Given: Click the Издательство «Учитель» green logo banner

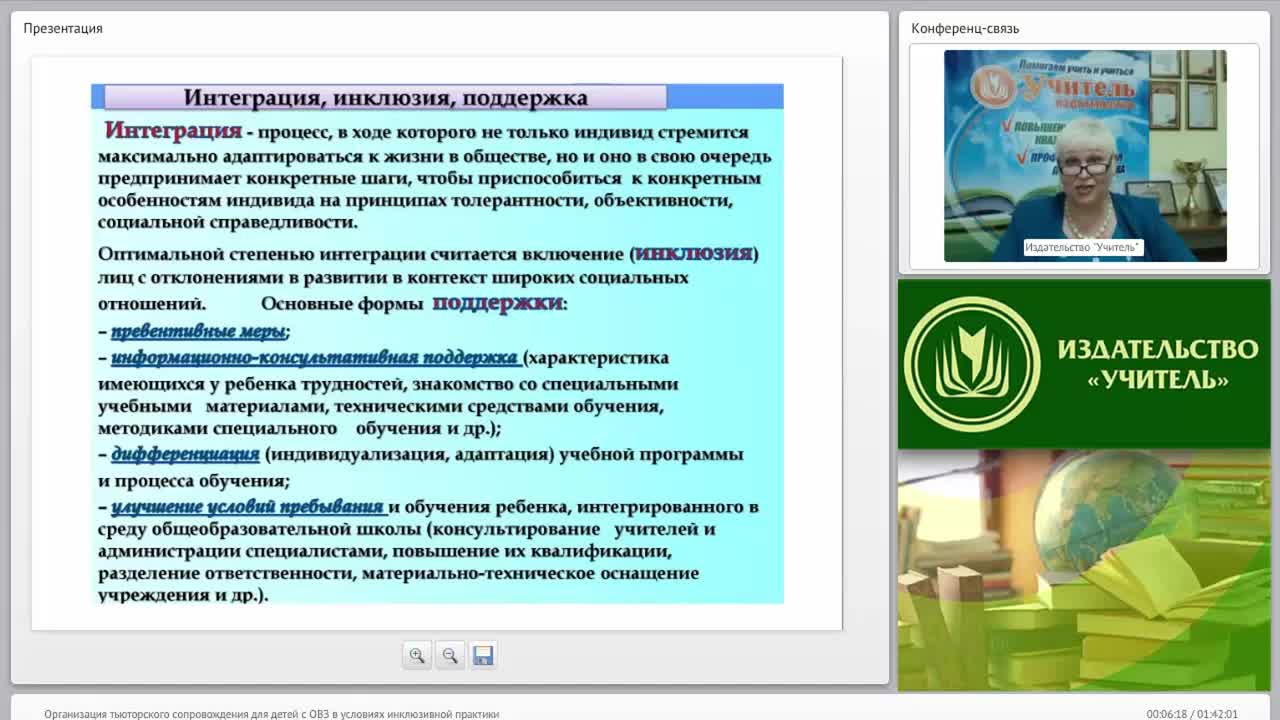Looking at the screenshot, I should click(x=1084, y=364).
